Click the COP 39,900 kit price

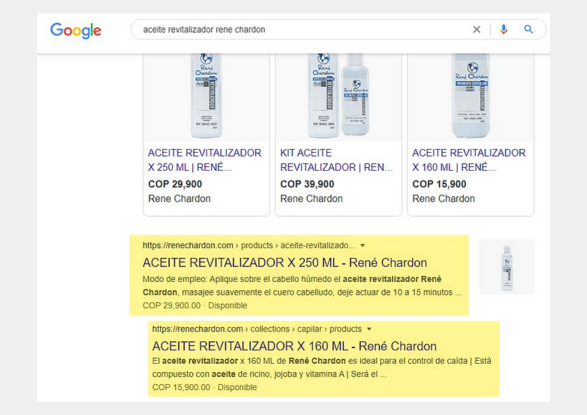(307, 184)
